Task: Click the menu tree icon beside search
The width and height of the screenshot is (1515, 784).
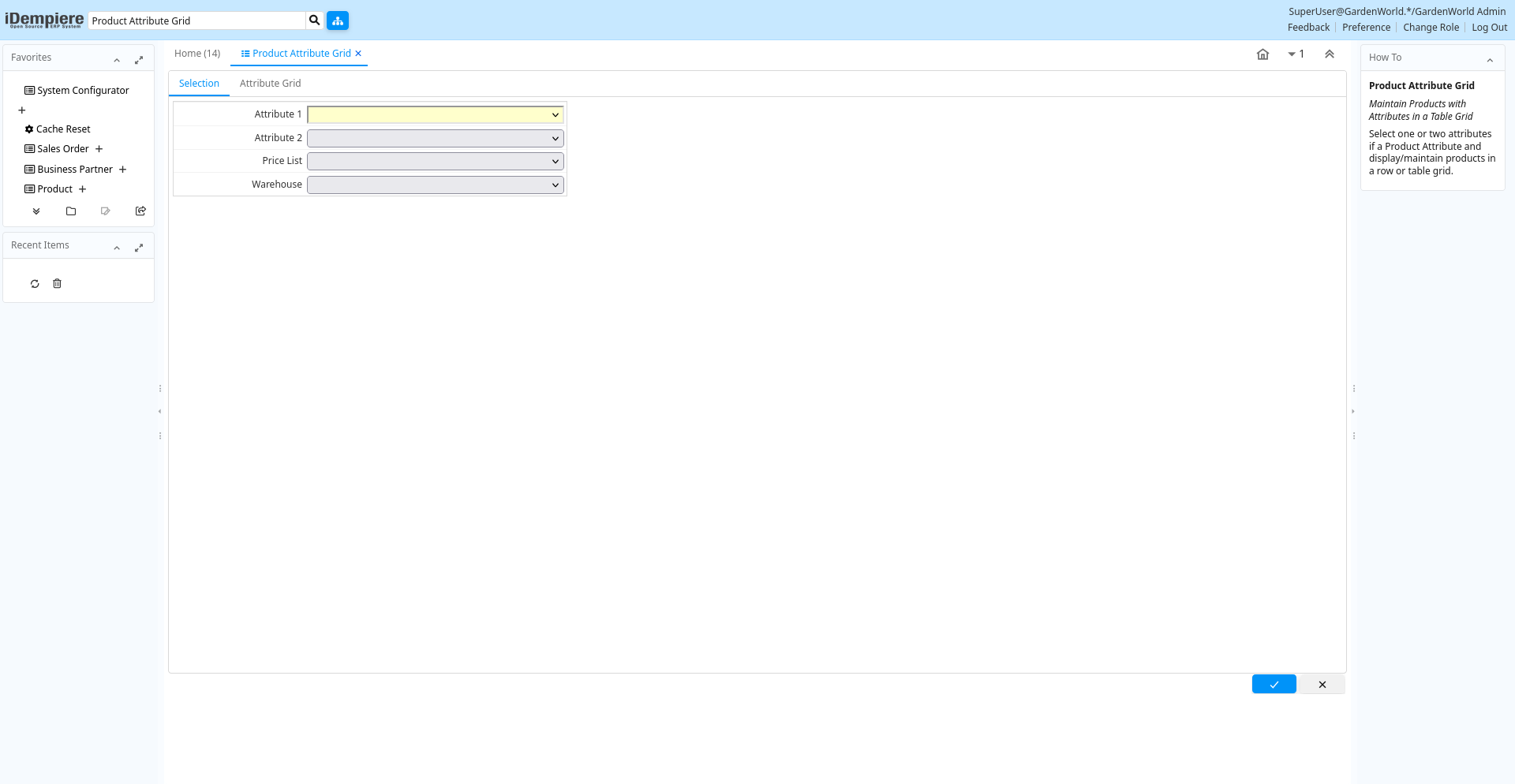Action: pyautogui.click(x=338, y=21)
